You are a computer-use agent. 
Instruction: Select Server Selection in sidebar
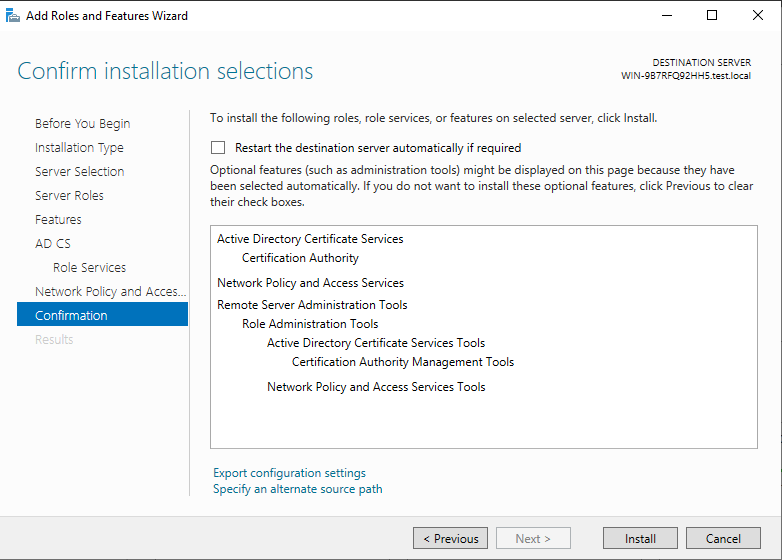click(79, 171)
